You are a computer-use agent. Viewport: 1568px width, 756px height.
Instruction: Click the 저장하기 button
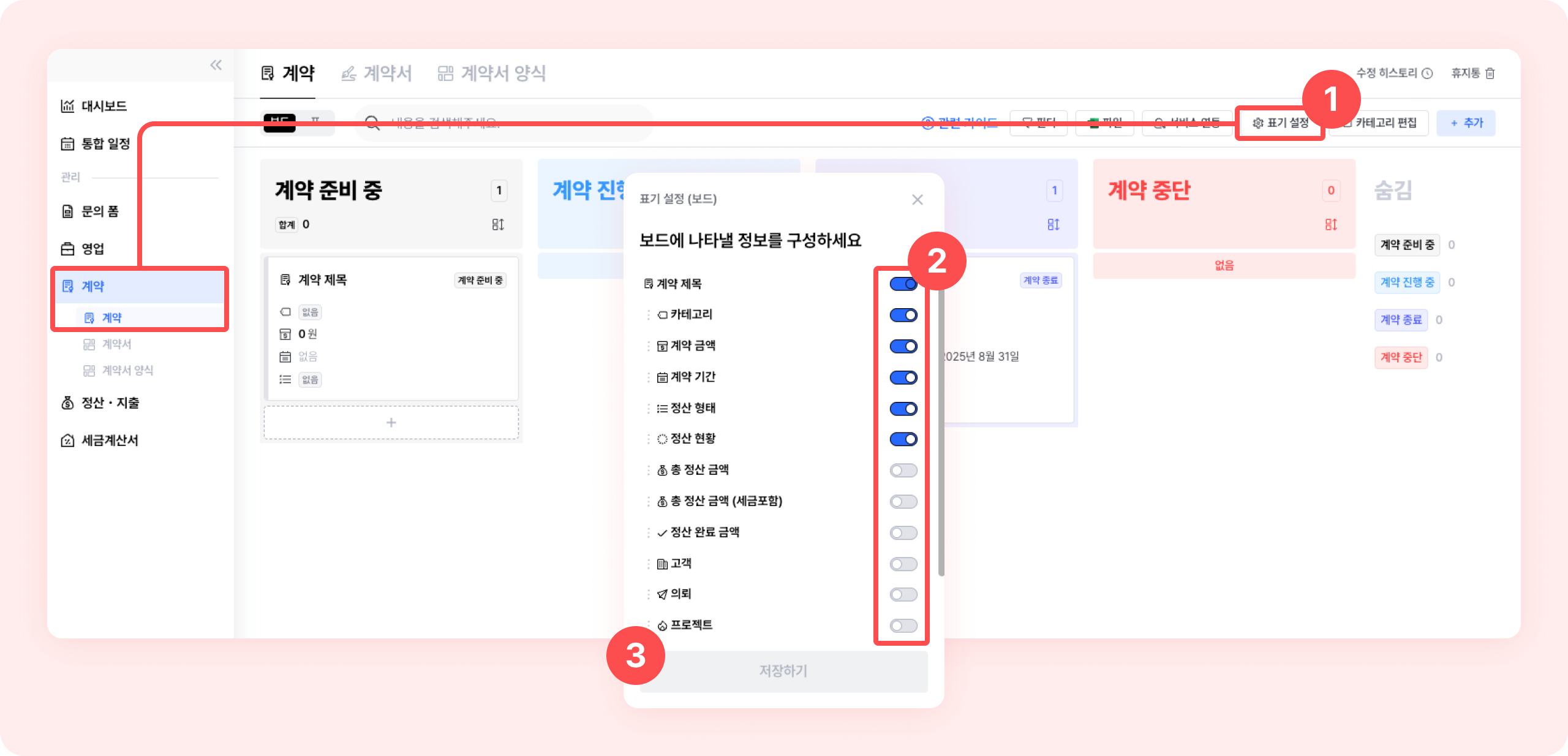coord(783,671)
